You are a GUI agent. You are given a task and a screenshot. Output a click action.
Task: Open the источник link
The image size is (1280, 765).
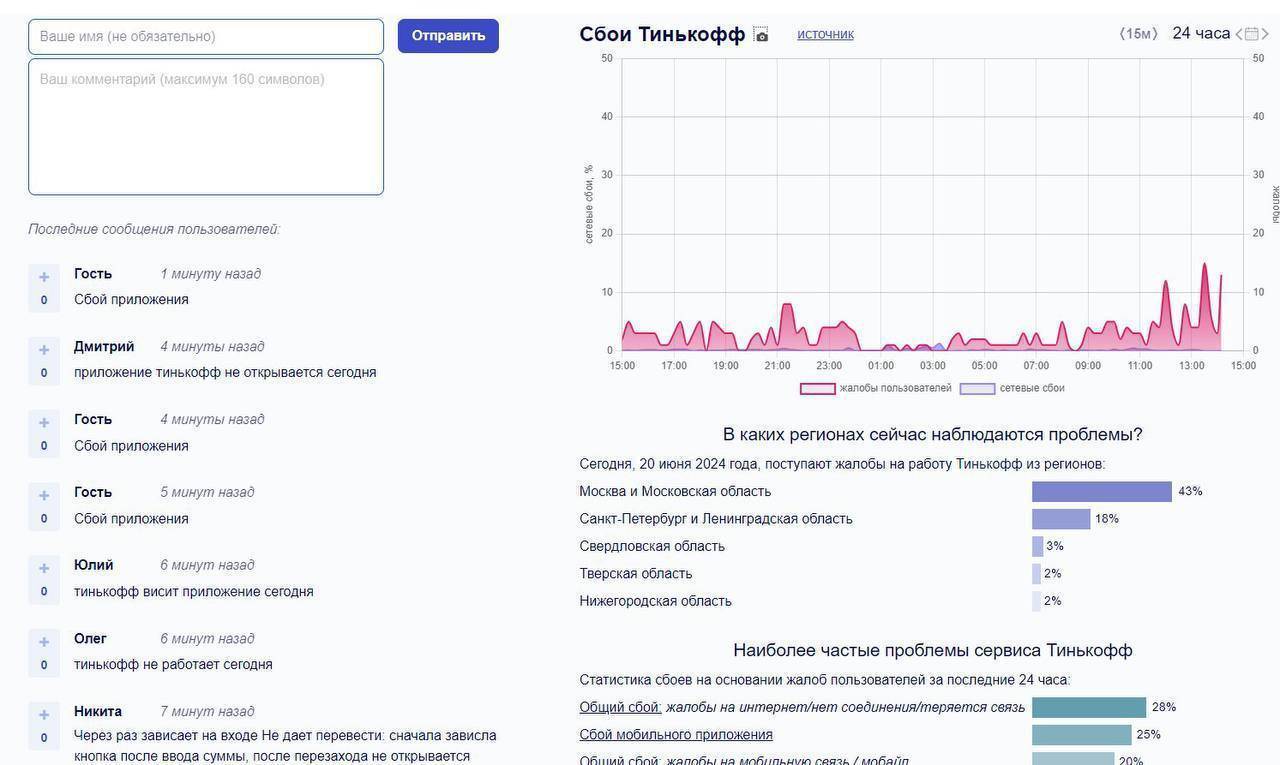[825, 34]
